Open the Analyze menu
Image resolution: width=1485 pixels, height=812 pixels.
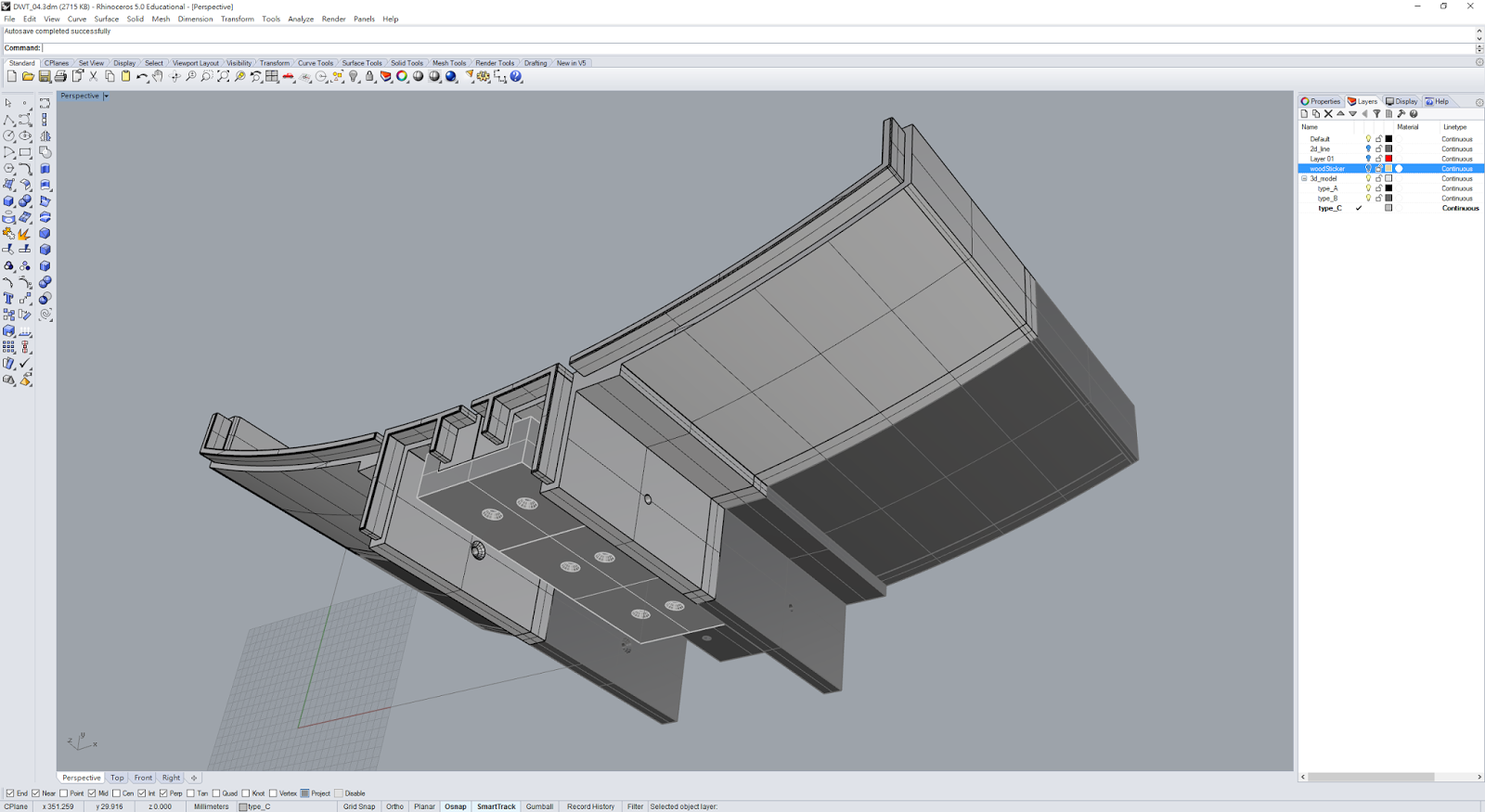point(301,19)
